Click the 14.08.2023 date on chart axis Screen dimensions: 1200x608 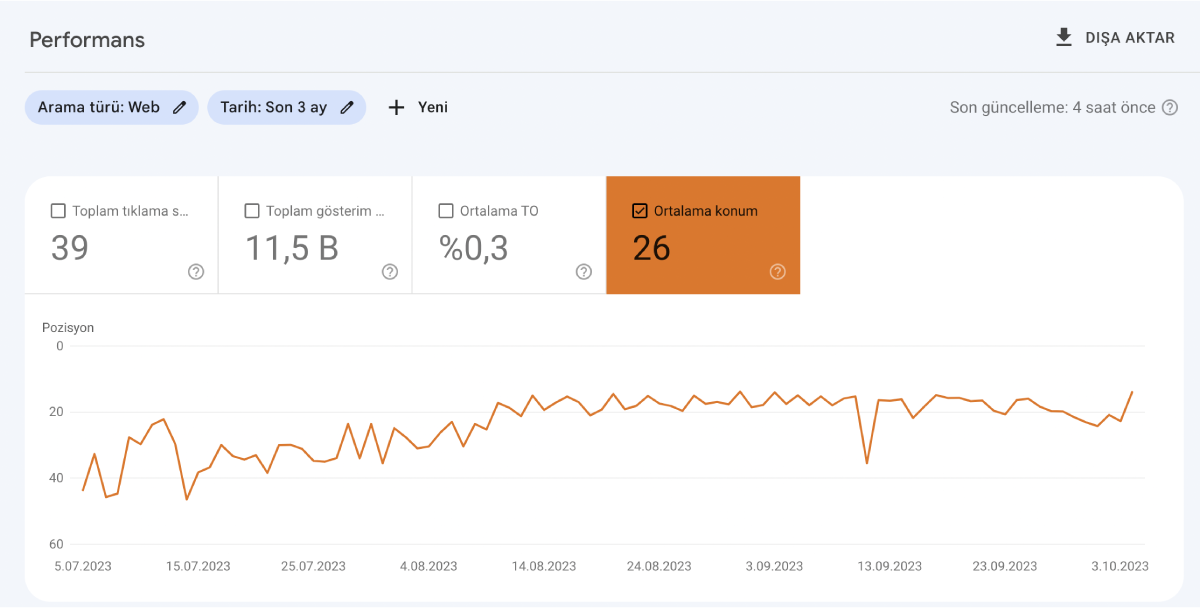click(x=544, y=566)
